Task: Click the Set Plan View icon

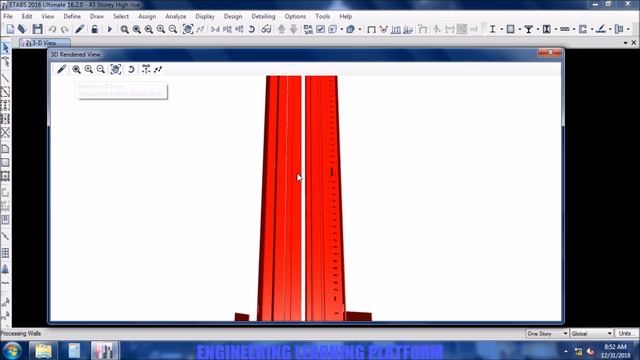Action: (x=227, y=29)
